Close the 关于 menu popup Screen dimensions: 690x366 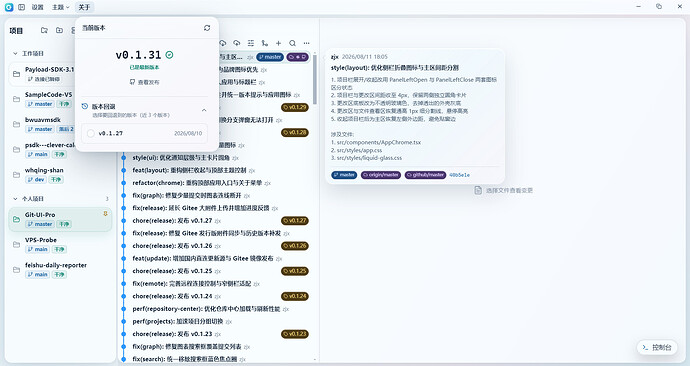pyautogui.click(x=84, y=7)
